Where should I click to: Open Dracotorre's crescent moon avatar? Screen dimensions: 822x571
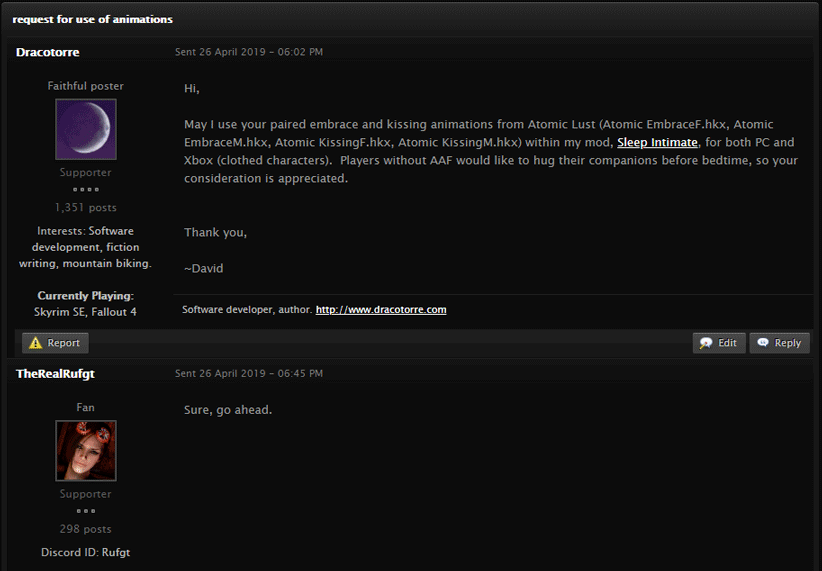pos(86,129)
